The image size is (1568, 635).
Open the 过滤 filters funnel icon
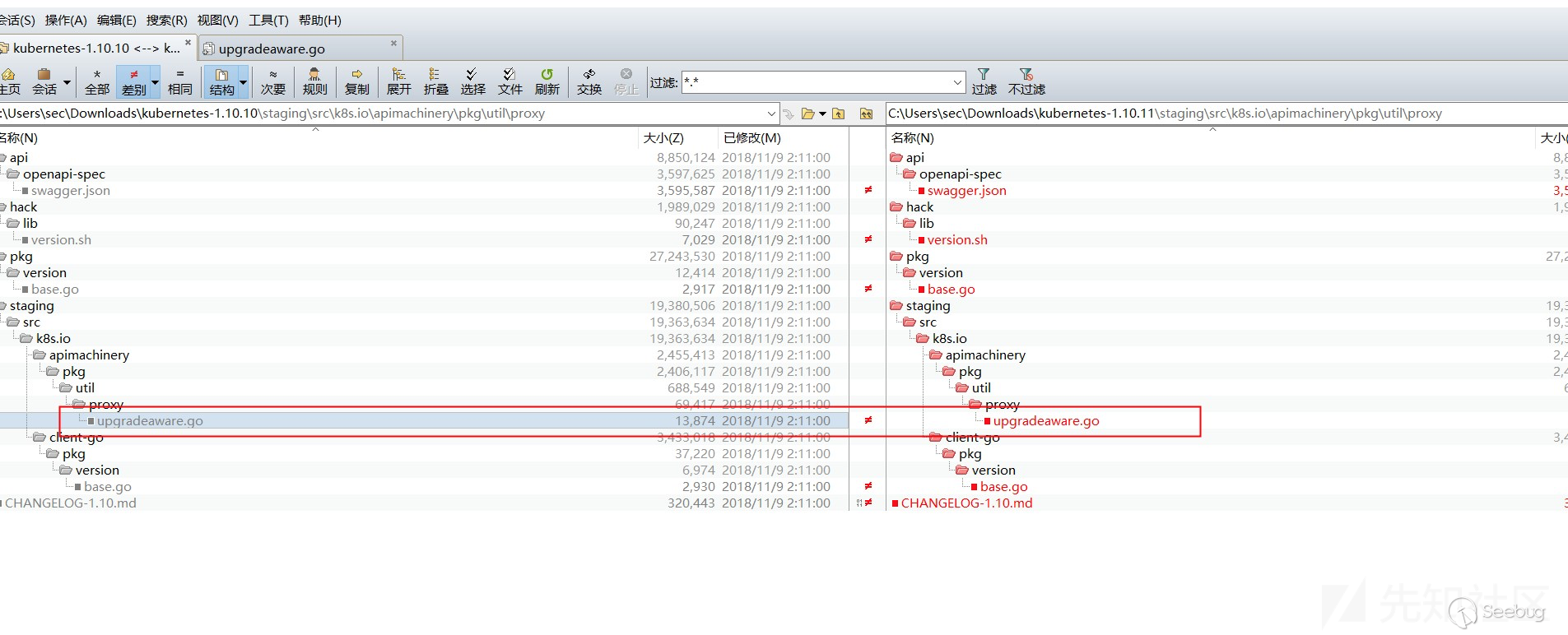(x=984, y=81)
